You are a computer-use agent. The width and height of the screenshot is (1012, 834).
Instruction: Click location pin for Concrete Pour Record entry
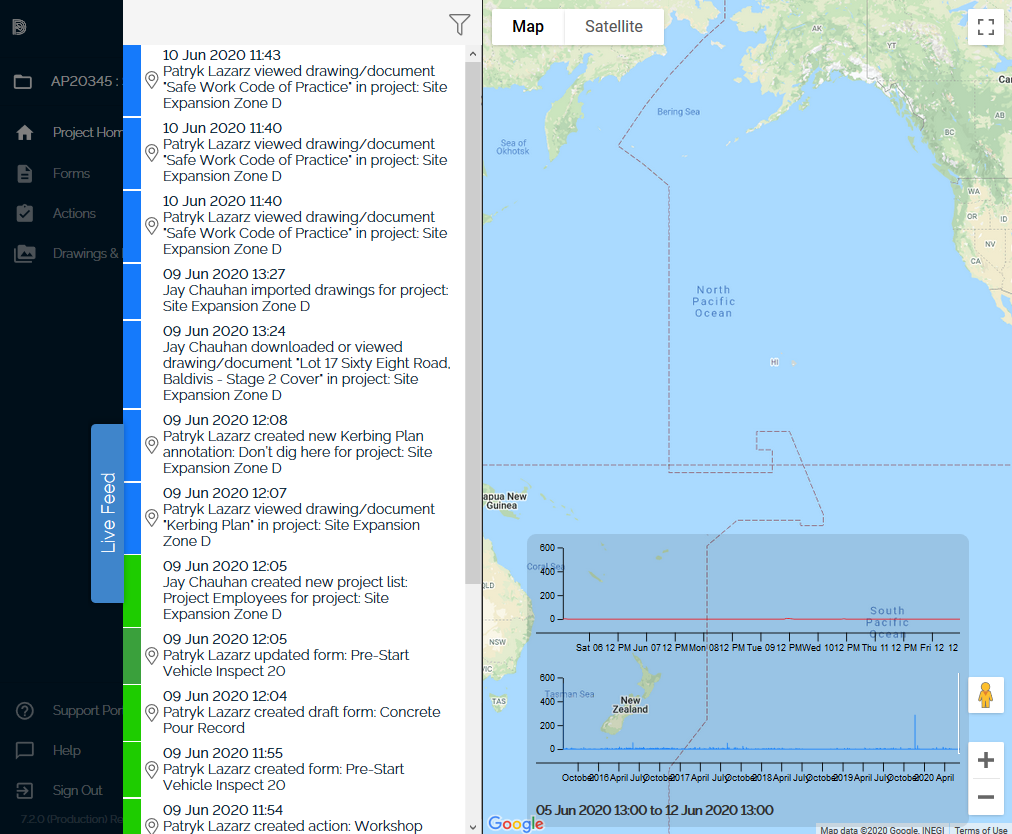(151, 713)
